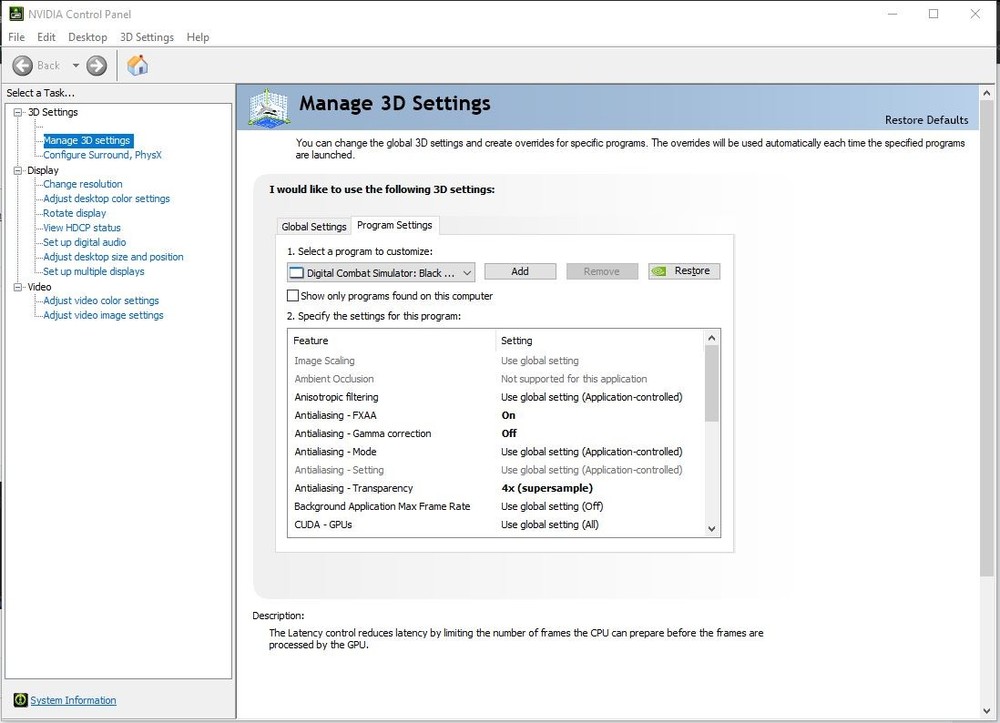1000x723 pixels.
Task: Click the Restore button
Action: tap(684, 271)
